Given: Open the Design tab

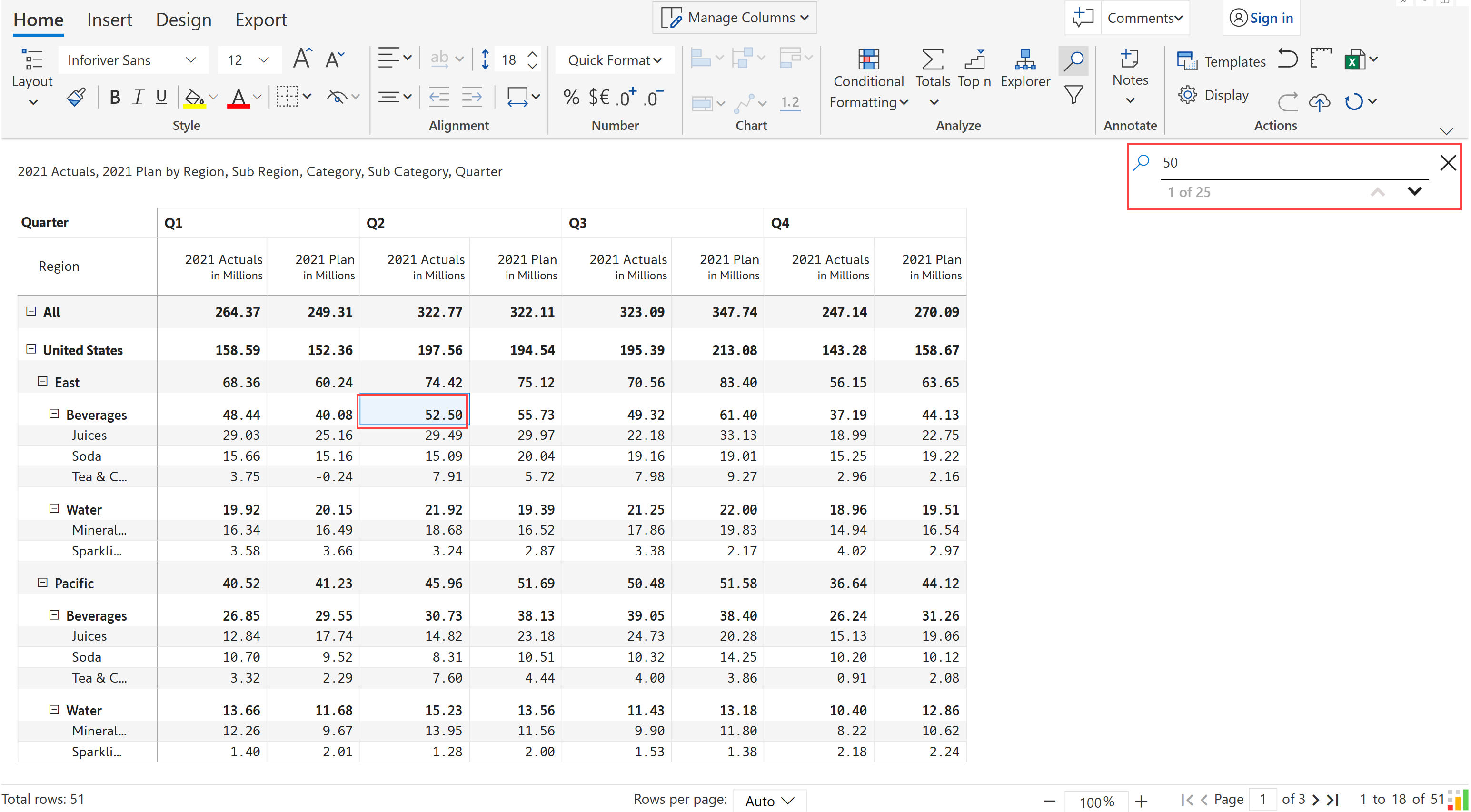Looking at the screenshot, I should click(183, 20).
